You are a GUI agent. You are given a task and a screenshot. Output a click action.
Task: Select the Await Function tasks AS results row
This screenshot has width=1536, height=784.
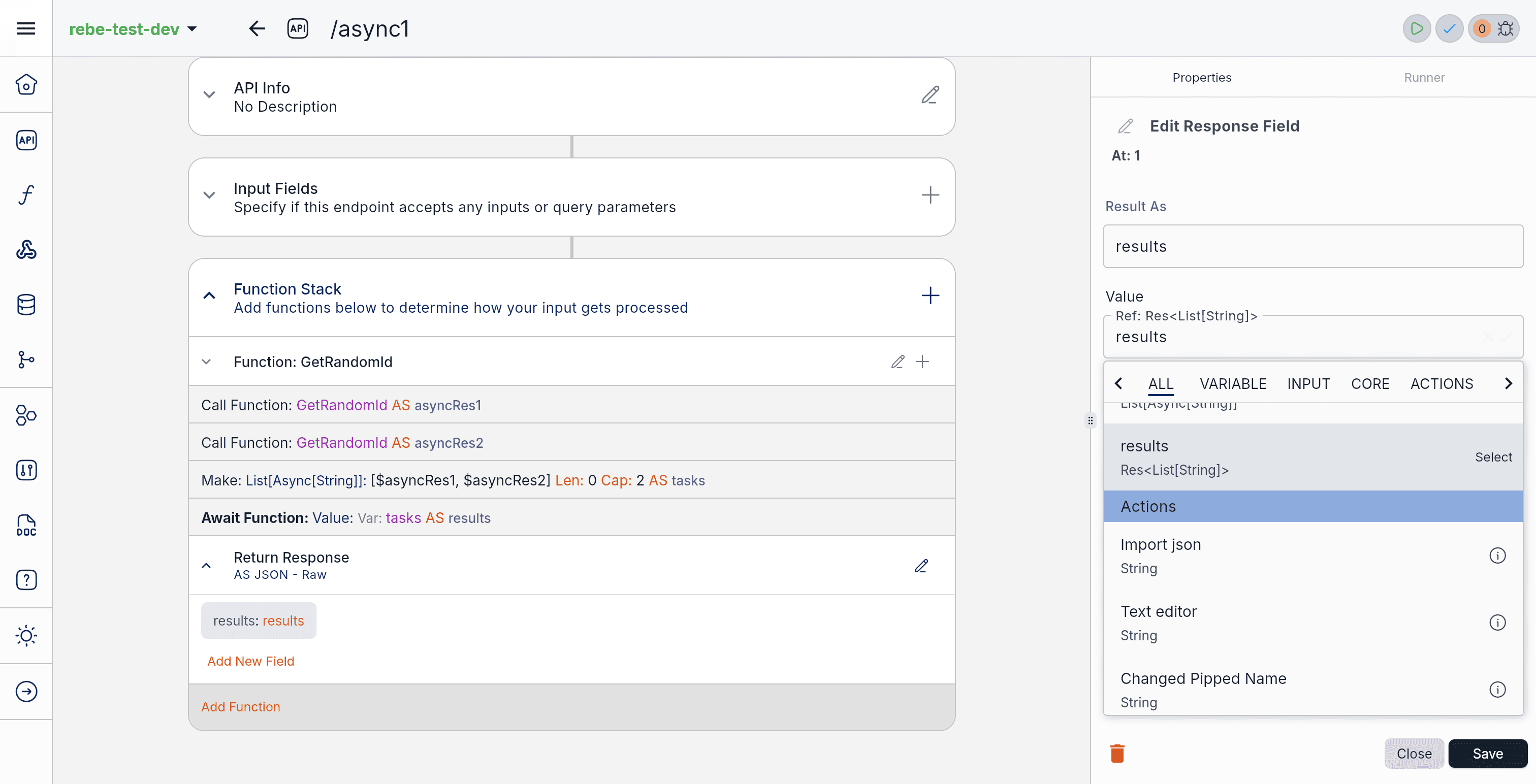(x=571, y=517)
